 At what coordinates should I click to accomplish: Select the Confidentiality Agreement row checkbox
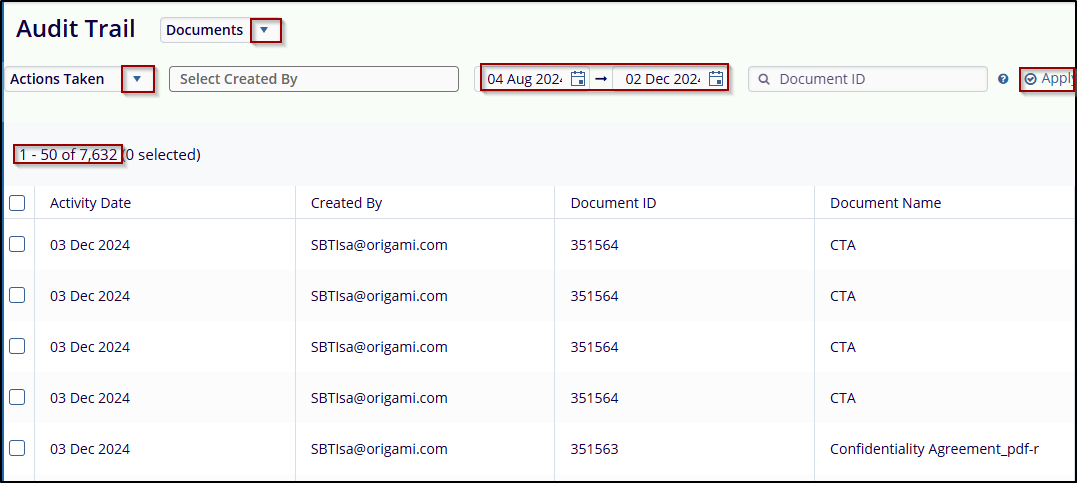(x=17, y=448)
